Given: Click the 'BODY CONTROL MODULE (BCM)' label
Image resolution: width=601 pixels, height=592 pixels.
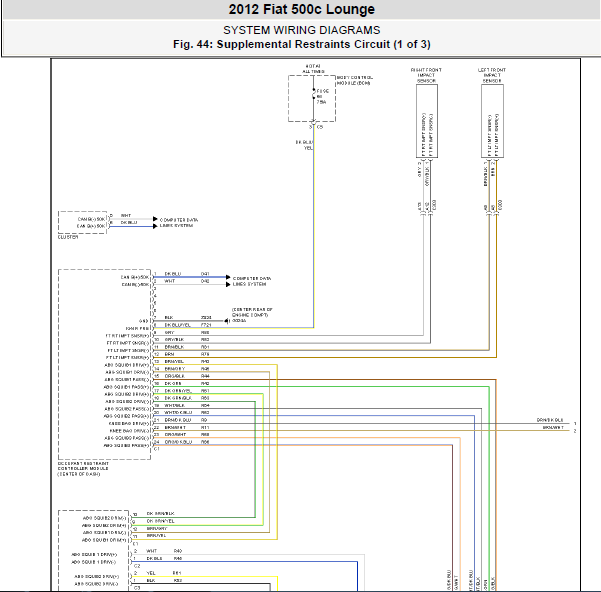Looking at the screenshot, I should [355, 80].
